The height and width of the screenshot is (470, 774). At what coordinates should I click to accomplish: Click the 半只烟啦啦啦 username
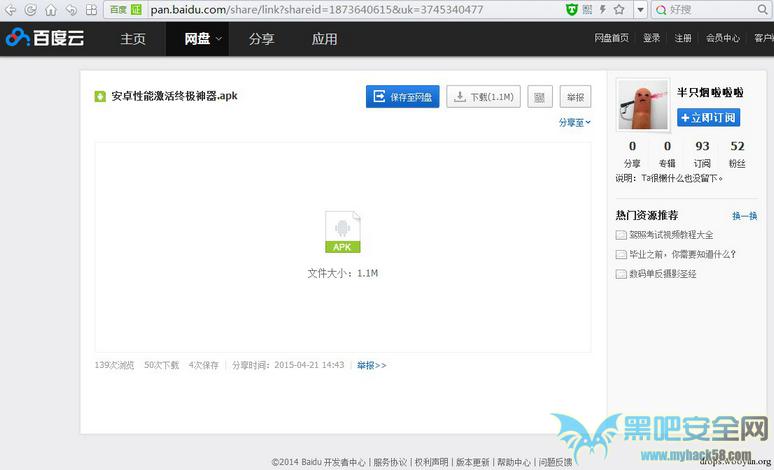click(710, 92)
